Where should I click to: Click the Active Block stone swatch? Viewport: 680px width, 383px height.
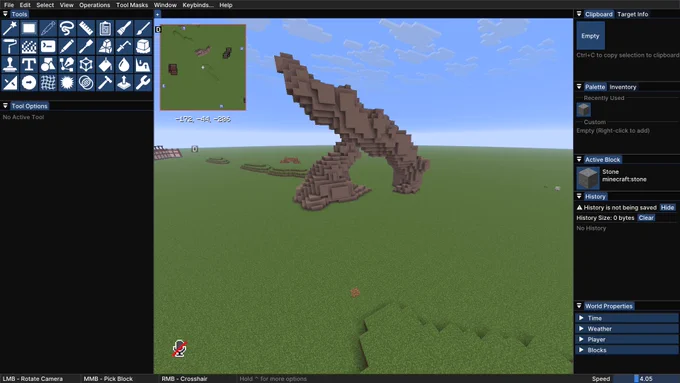coord(588,178)
